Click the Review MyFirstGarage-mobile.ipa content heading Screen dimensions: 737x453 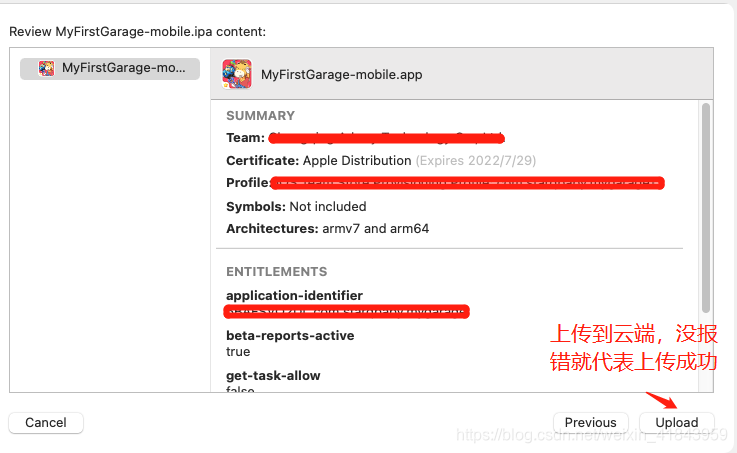(137, 31)
